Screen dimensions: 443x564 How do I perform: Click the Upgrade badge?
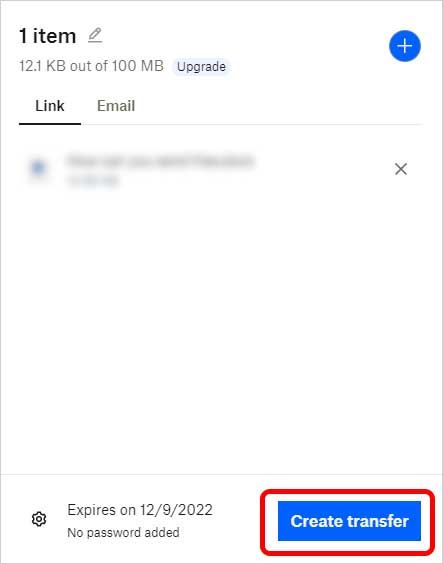pyautogui.click(x=201, y=67)
